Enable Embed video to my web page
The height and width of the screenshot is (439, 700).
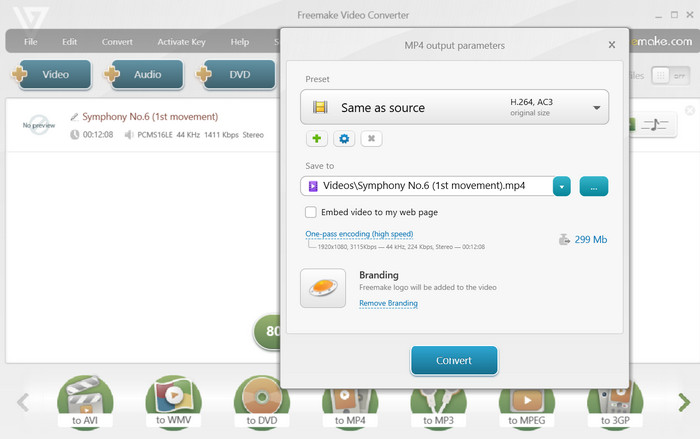[311, 212]
